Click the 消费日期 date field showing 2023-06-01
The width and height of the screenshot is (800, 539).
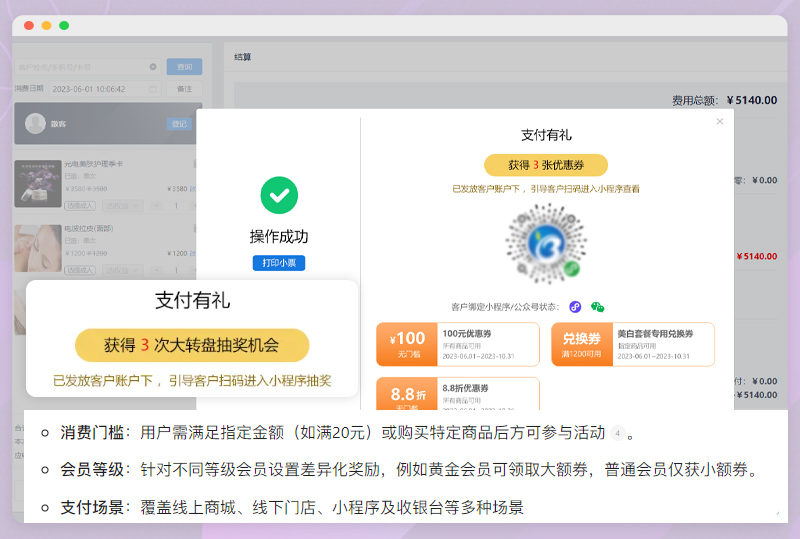(x=105, y=89)
